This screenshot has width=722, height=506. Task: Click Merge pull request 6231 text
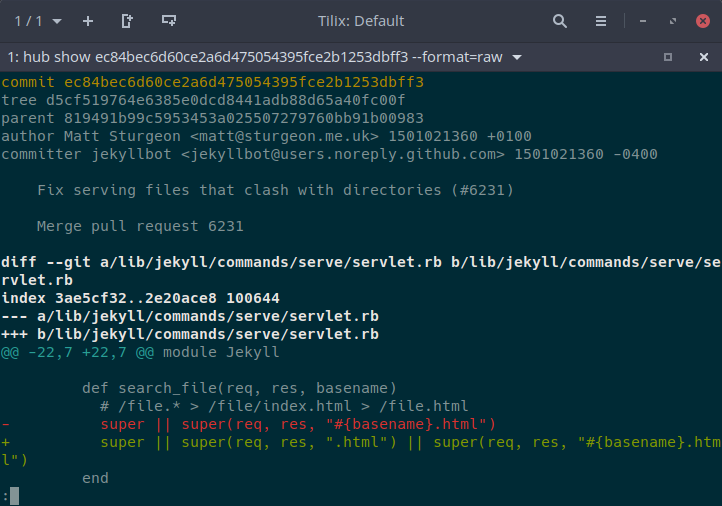140,226
